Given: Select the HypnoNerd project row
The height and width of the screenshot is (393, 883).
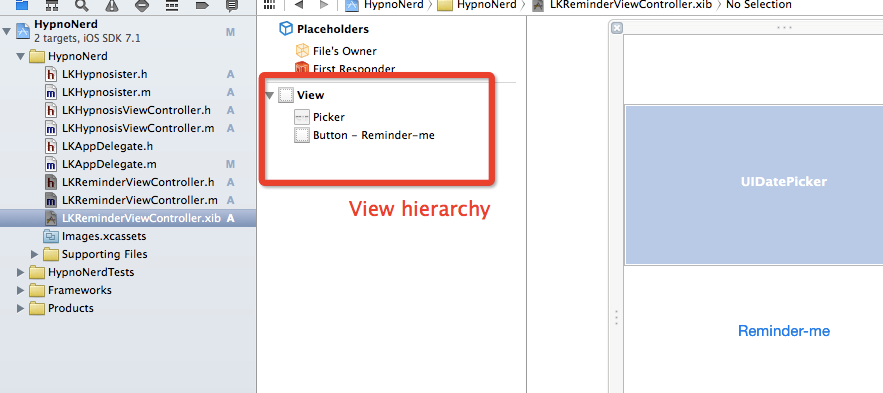Looking at the screenshot, I should point(128,32).
